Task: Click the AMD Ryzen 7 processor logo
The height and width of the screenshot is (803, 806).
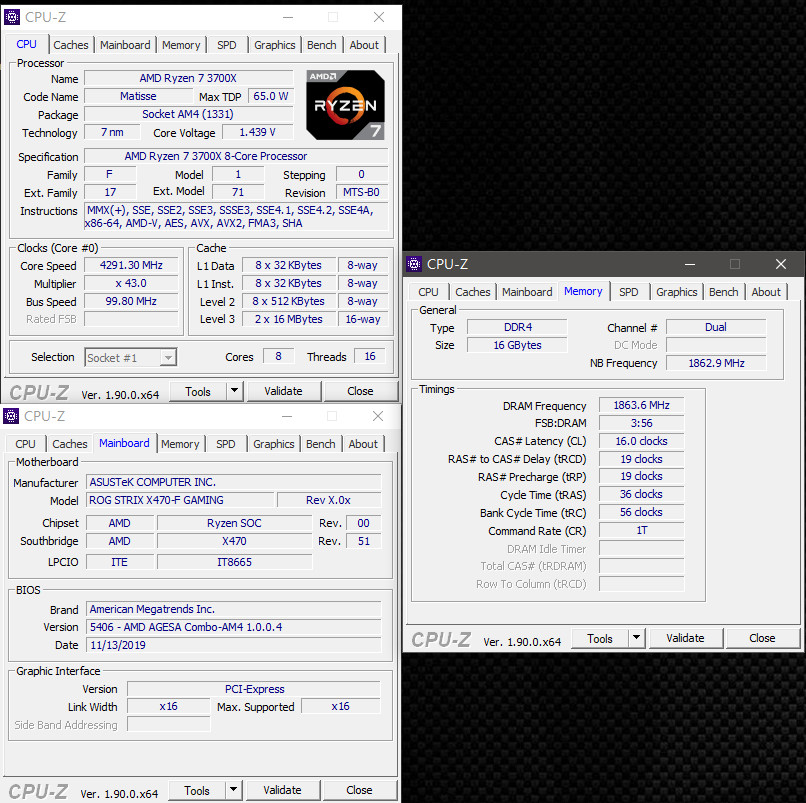Action: coord(345,105)
